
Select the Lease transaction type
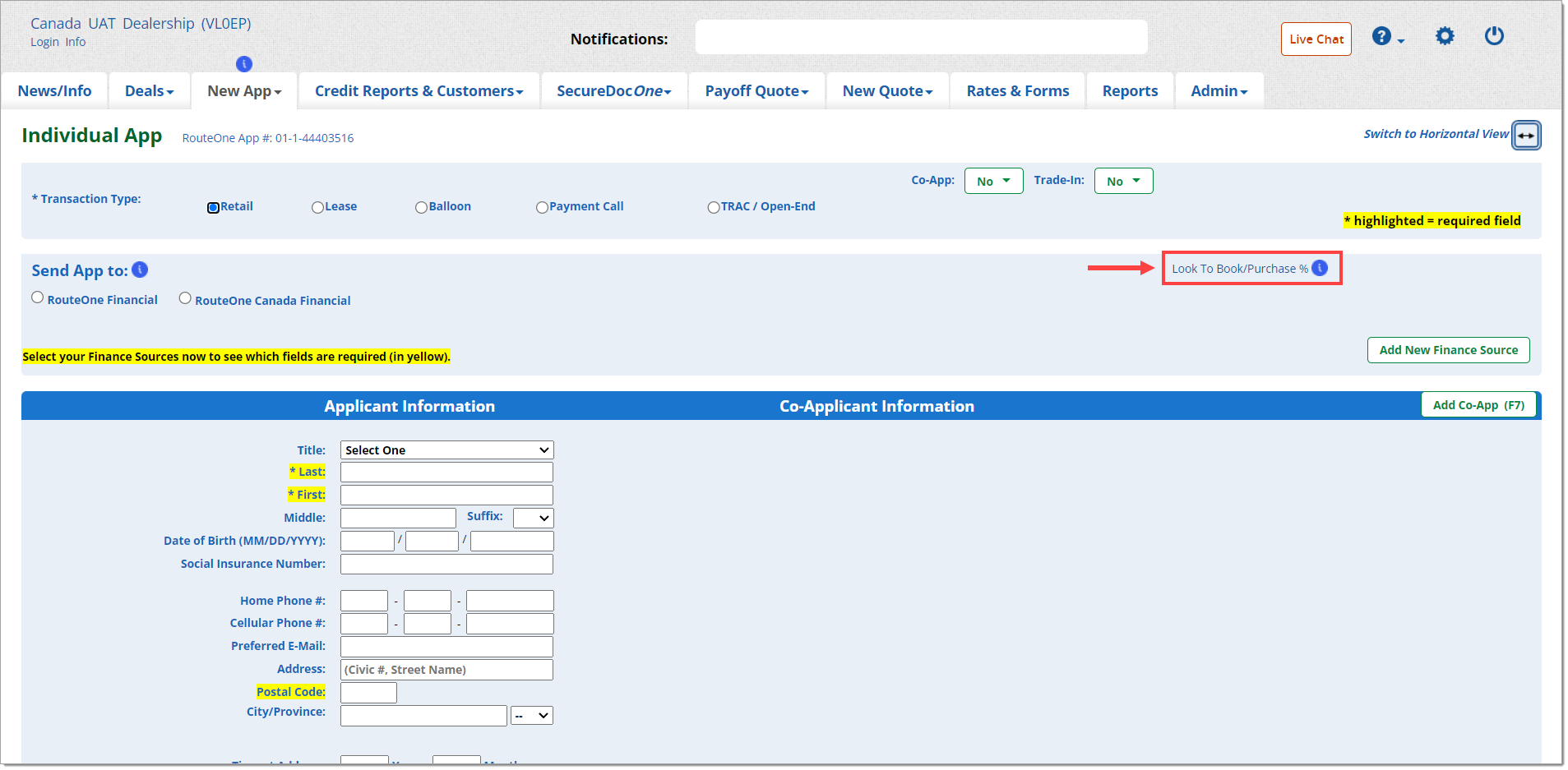click(317, 207)
